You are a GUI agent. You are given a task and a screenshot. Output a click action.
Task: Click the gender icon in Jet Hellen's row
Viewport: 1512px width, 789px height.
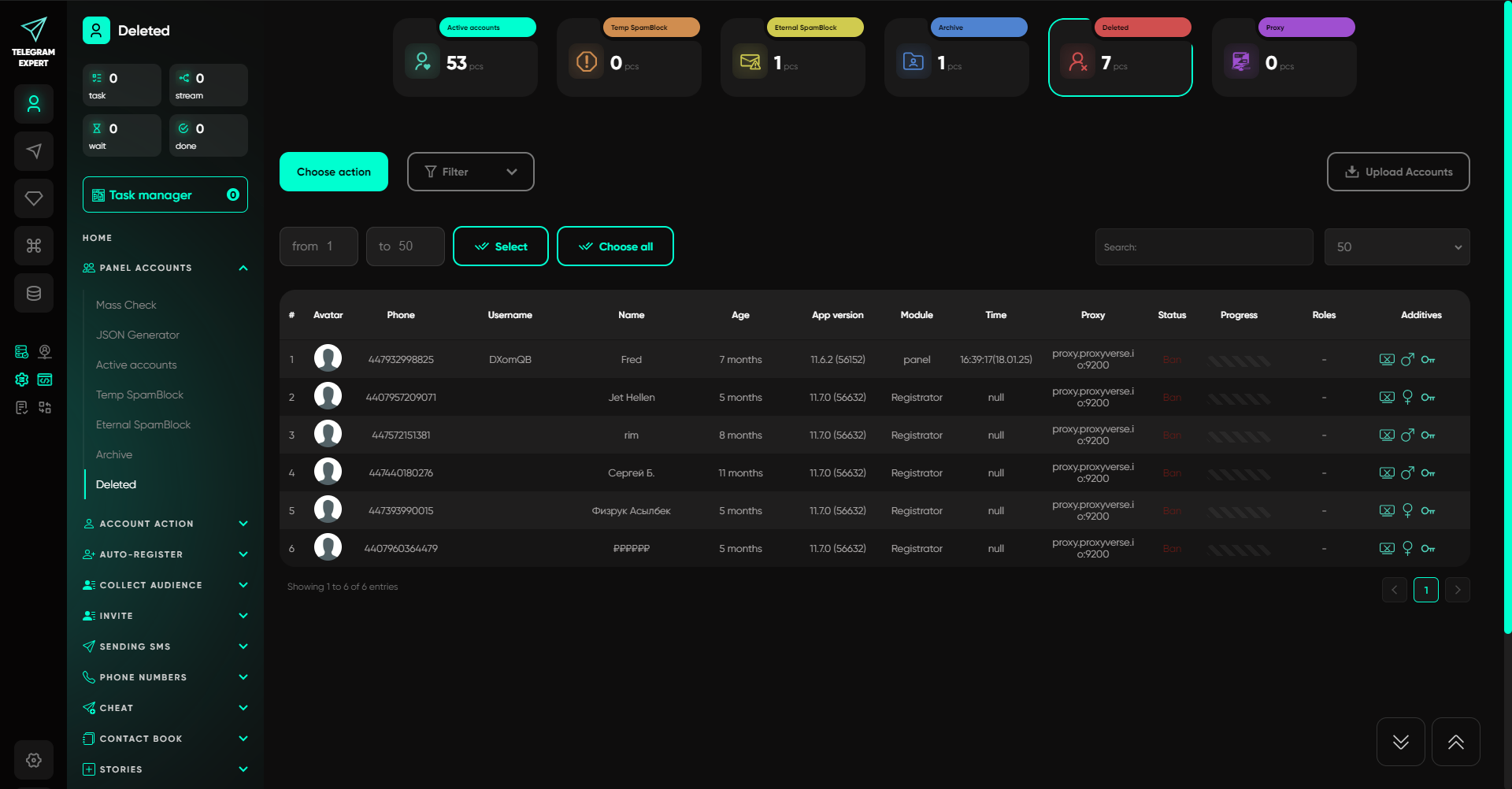click(x=1407, y=398)
